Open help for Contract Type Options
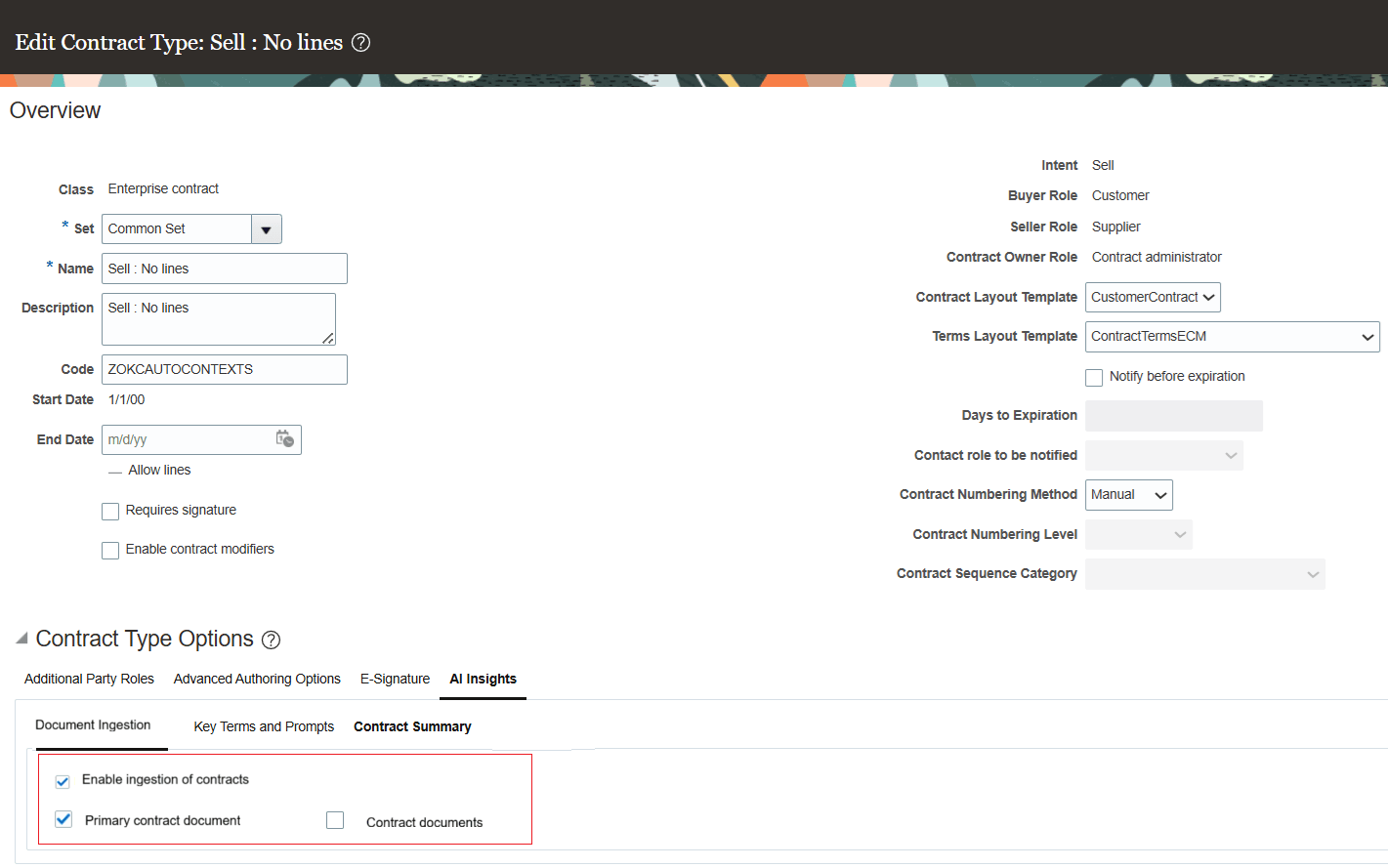The image size is (1388, 868). point(271,640)
